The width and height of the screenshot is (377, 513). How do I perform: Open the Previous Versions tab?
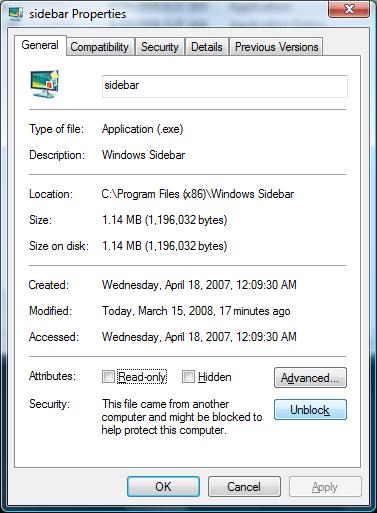pyautogui.click(x=276, y=47)
